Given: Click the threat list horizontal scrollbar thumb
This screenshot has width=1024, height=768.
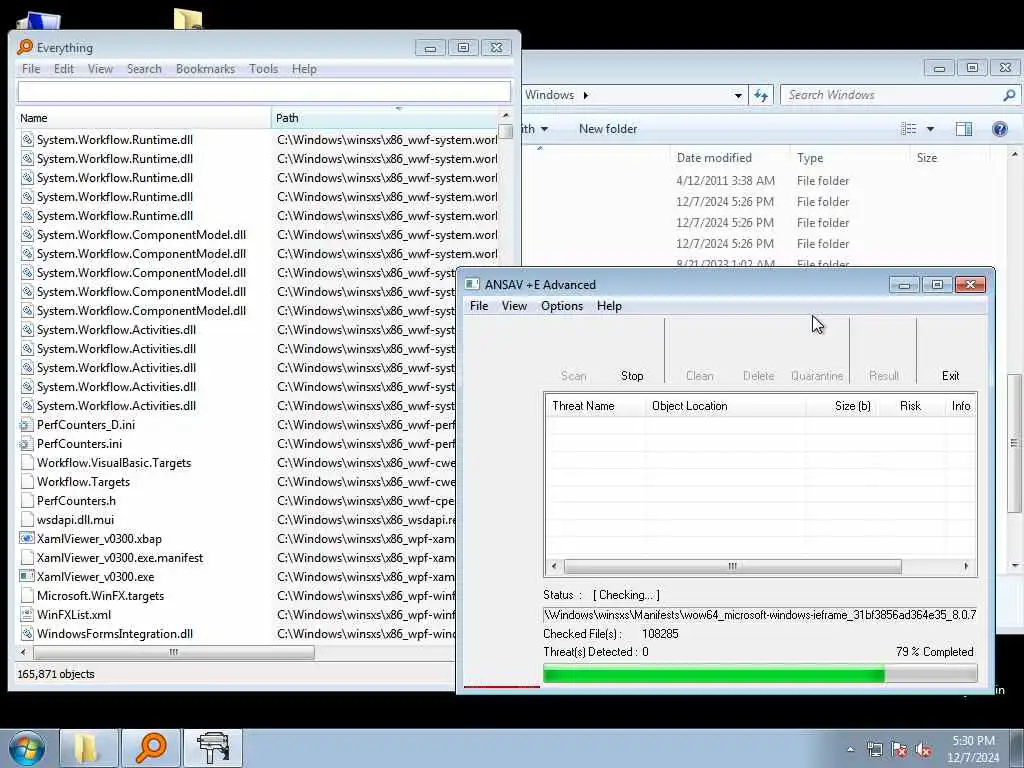Looking at the screenshot, I should (x=732, y=566).
